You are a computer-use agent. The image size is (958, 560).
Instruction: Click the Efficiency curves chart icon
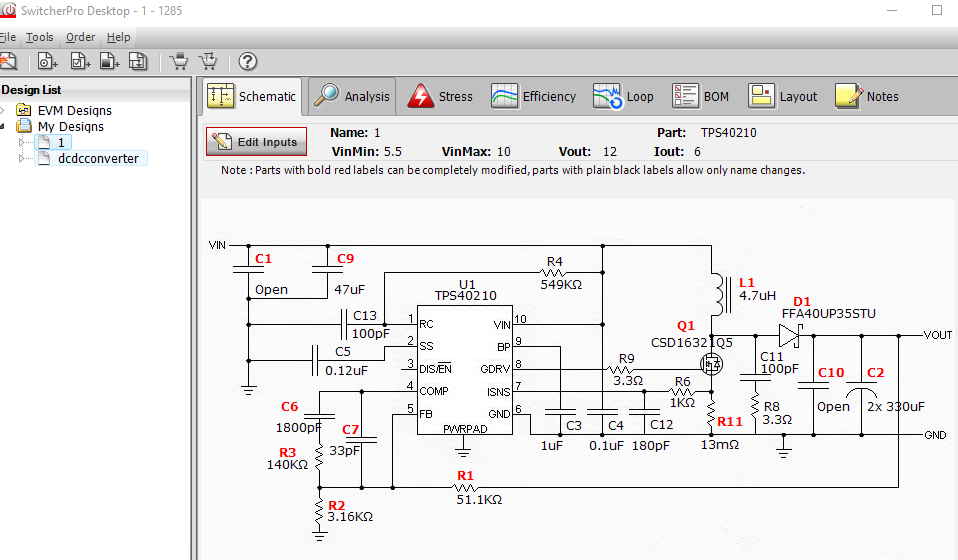pyautogui.click(x=504, y=96)
